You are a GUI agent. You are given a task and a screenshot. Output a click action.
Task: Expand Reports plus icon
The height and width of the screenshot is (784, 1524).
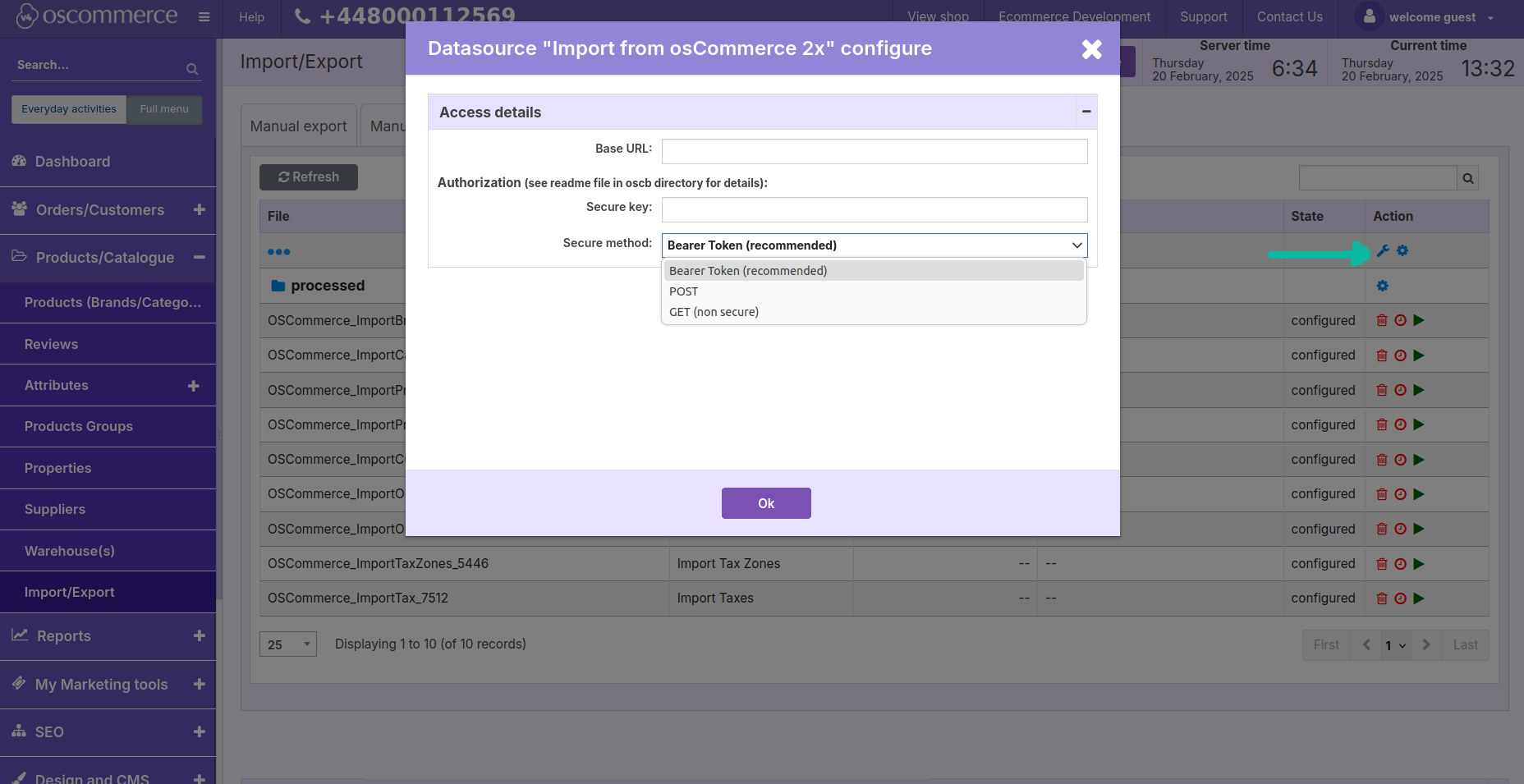pyautogui.click(x=199, y=636)
